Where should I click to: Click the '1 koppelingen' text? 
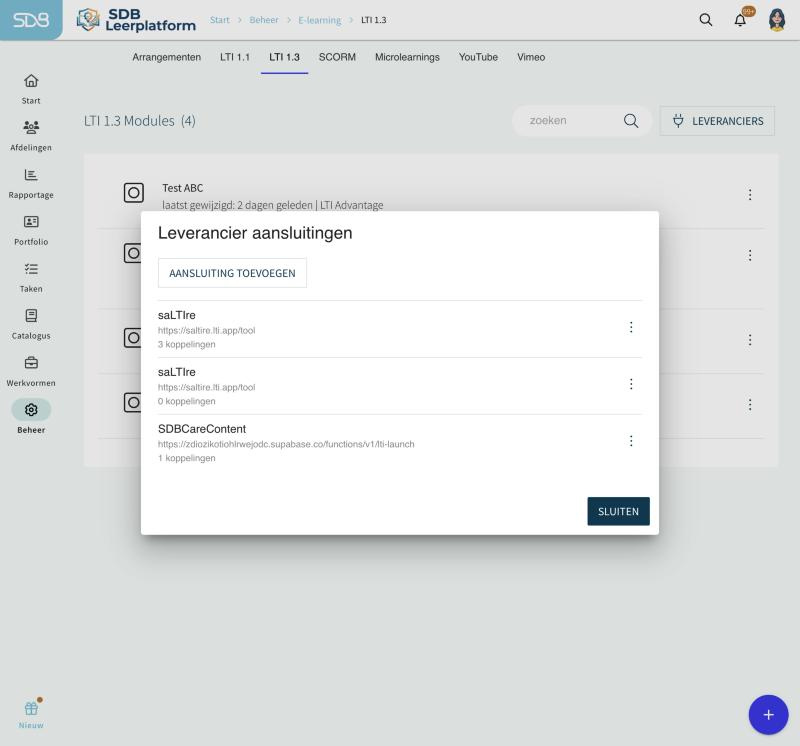187,458
